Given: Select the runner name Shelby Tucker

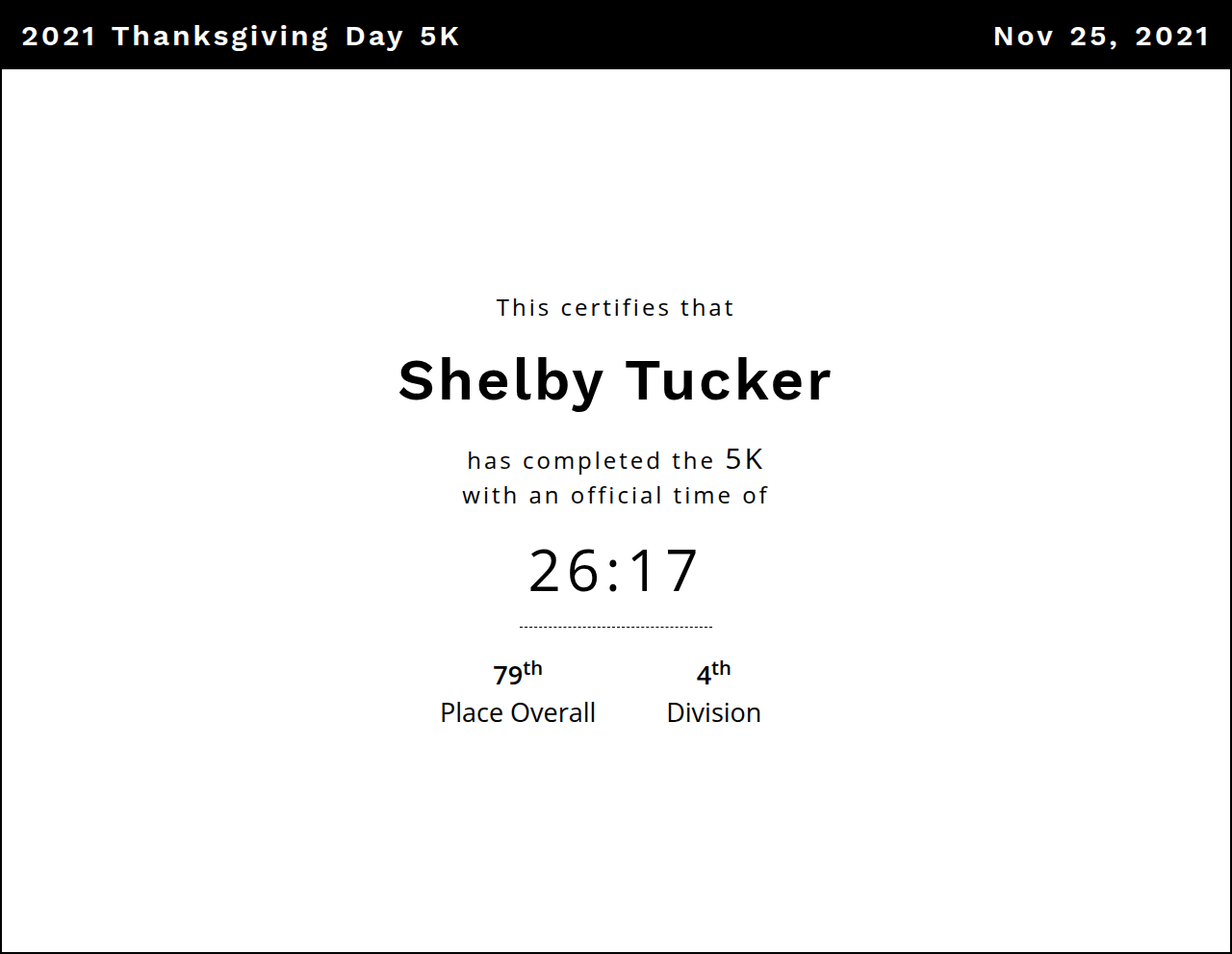Looking at the screenshot, I should (615, 380).
